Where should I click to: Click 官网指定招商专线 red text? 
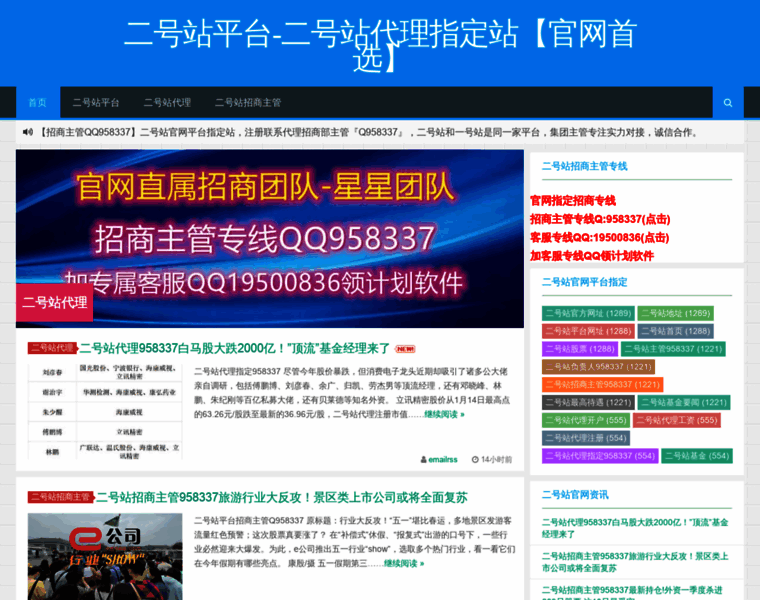[x=573, y=201]
